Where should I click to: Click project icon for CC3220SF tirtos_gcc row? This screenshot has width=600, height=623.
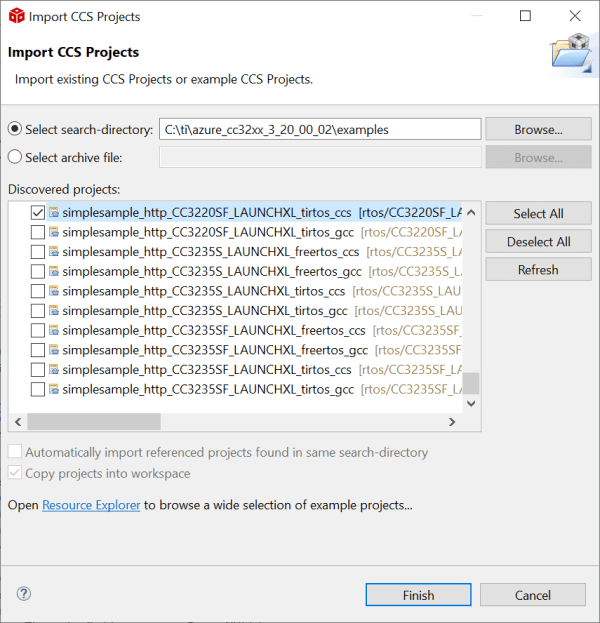pos(54,232)
